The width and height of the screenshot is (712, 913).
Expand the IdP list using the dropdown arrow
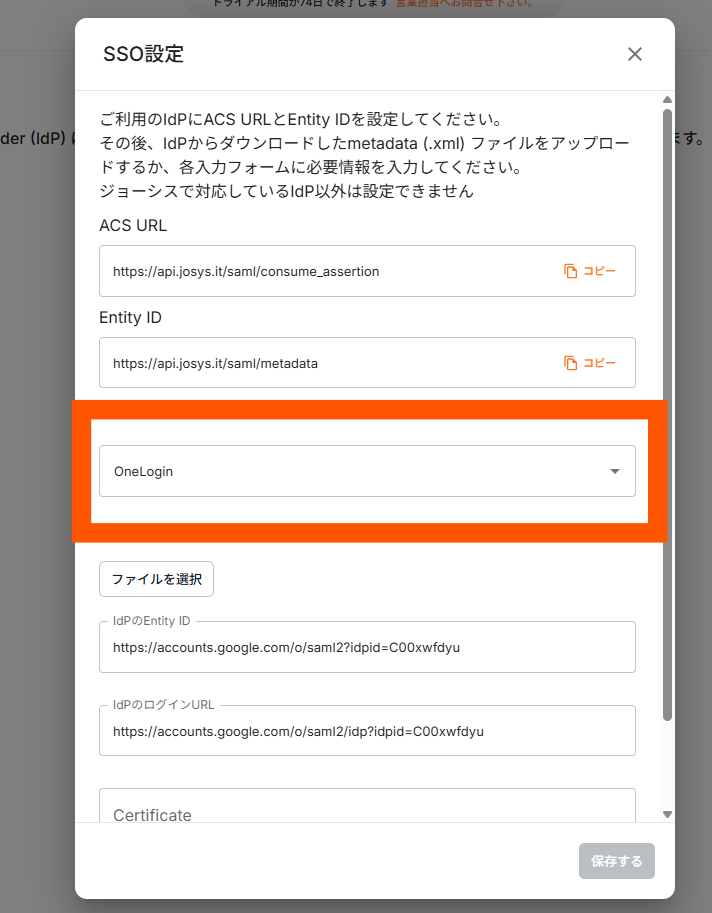pyautogui.click(x=615, y=472)
